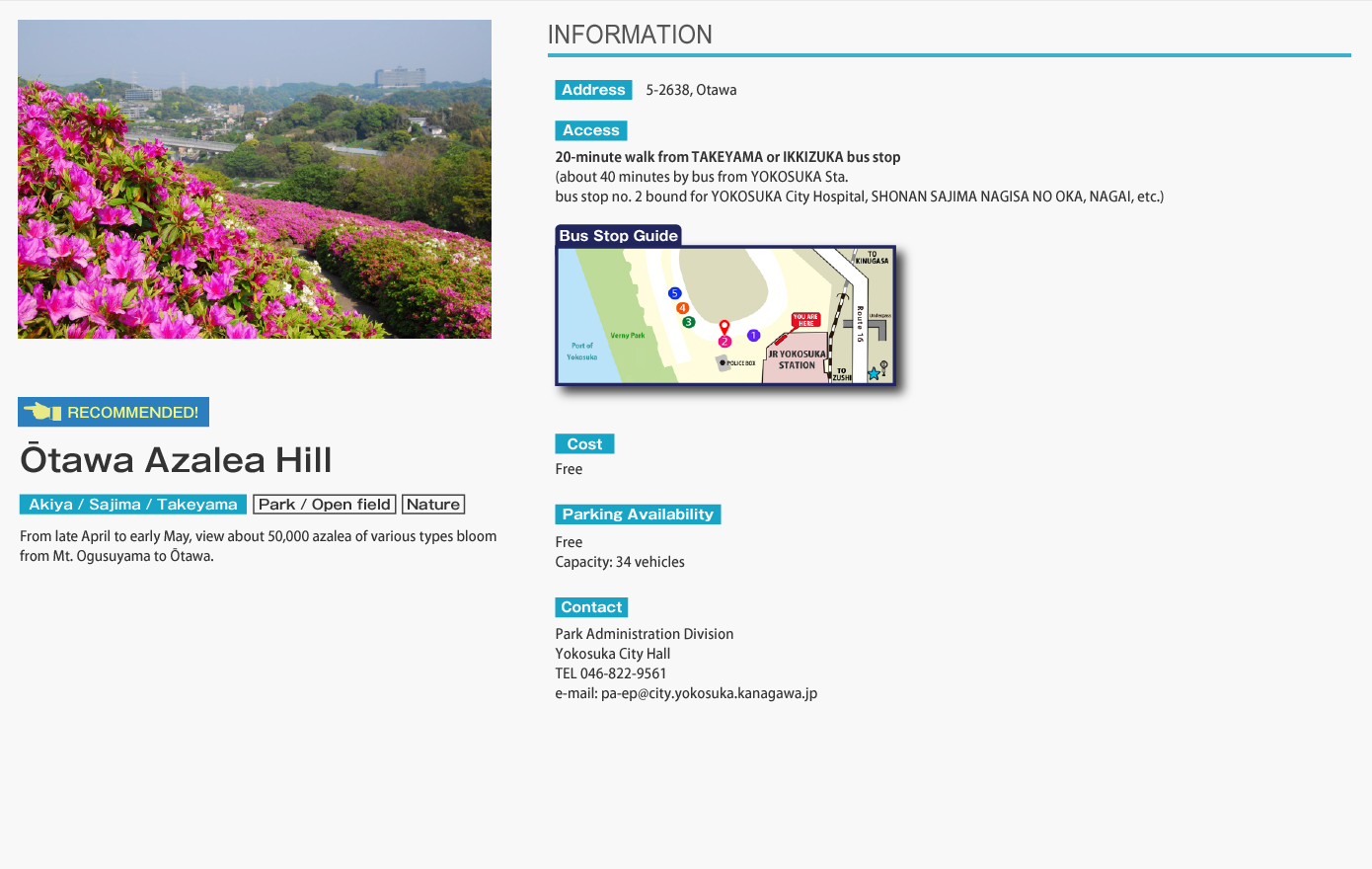Click the green bus stop 3 marker
1372x869 pixels.
pos(689,322)
